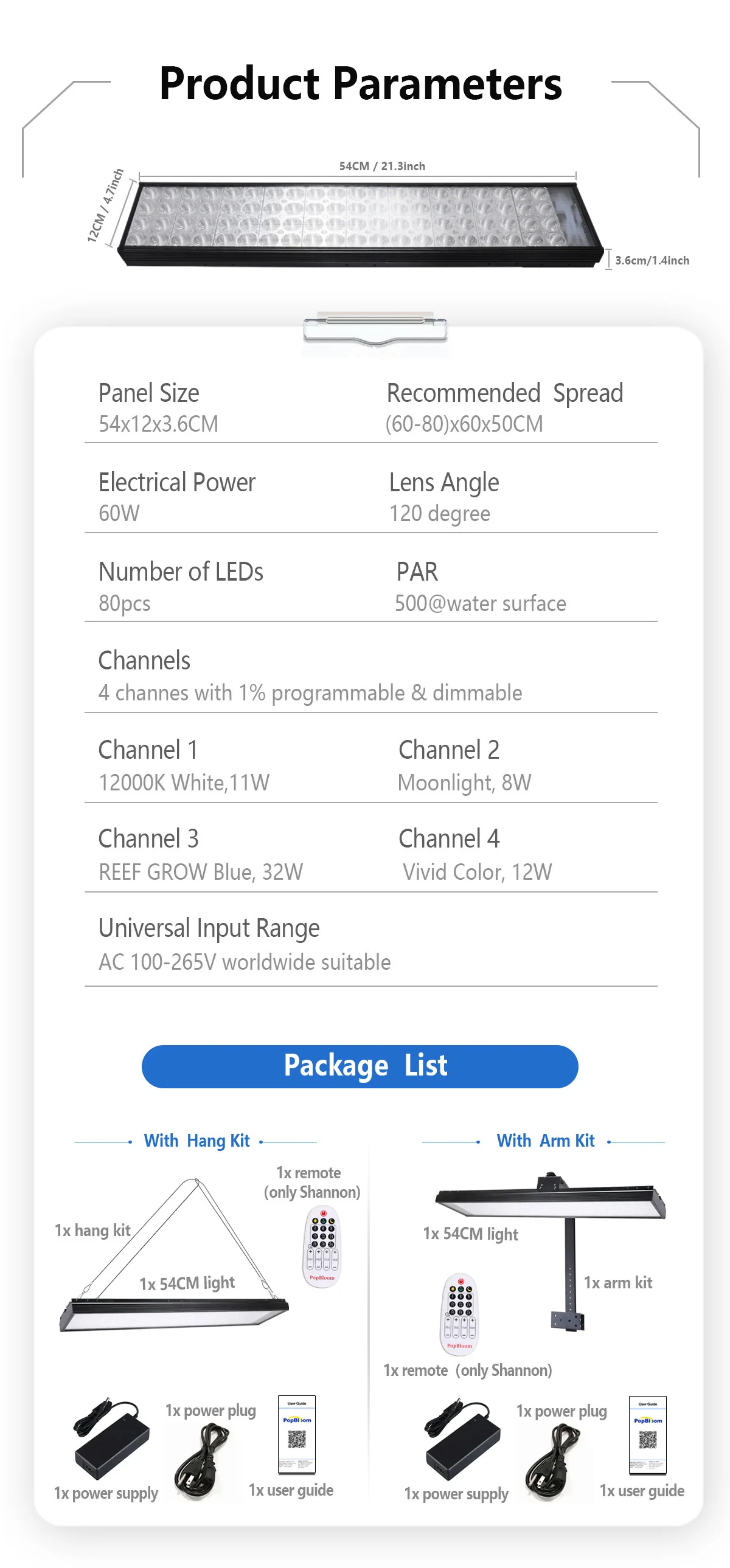Viewport: 730px width, 1568px height.
Task: Click the 3.6cm/1.4inch thickness label
Action: pyautogui.click(x=652, y=260)
